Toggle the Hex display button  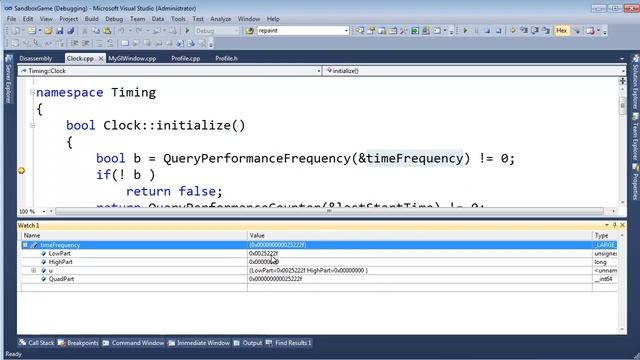tap(562, 31)
